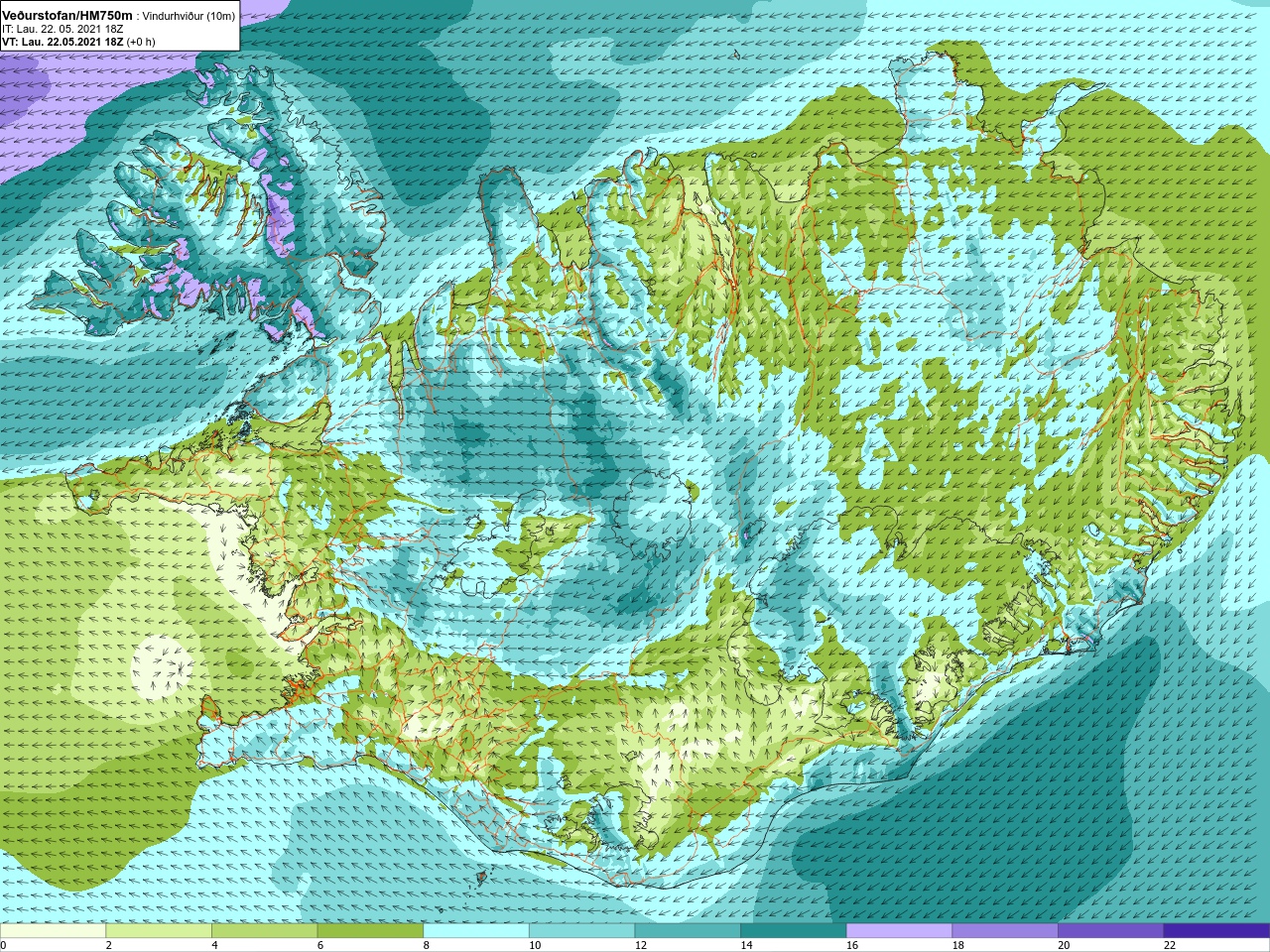Click the light lavender 16–18 legend swatch
1270x952 pixels.
[x=899, y=930]
